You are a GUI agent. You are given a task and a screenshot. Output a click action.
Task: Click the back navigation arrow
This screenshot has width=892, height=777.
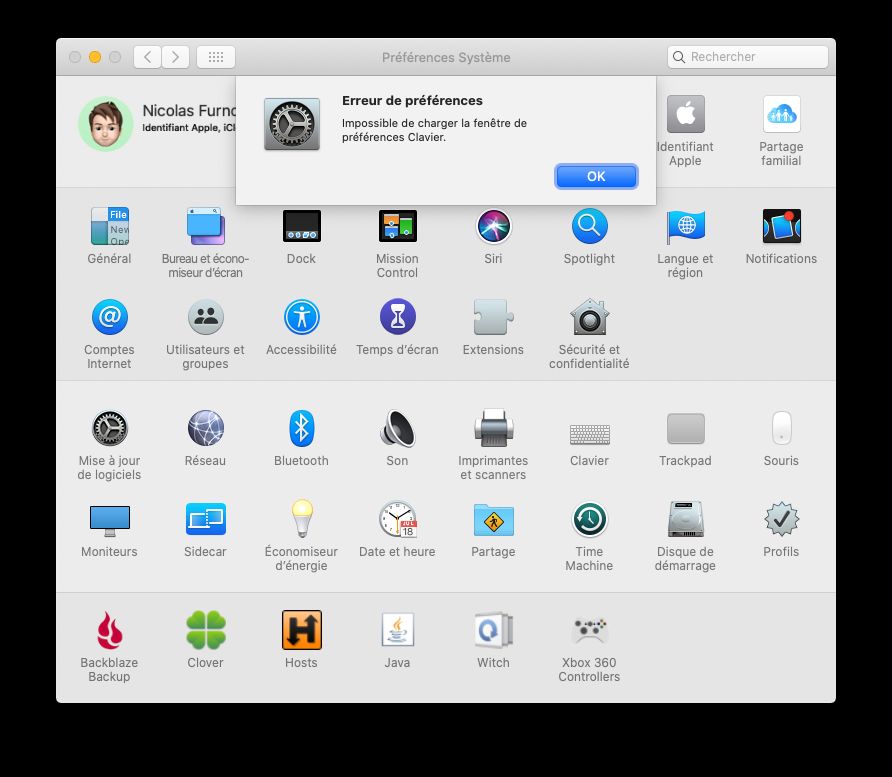[x=147, y=57]
